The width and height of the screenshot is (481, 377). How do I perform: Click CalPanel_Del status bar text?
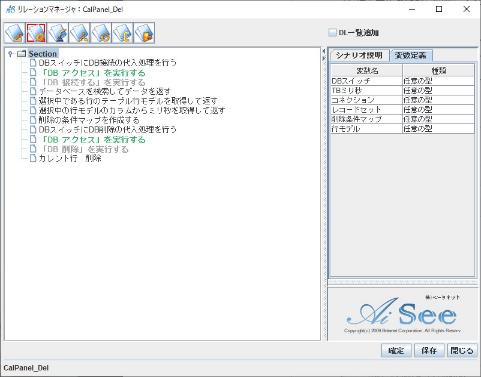click(x=26, y=368)
